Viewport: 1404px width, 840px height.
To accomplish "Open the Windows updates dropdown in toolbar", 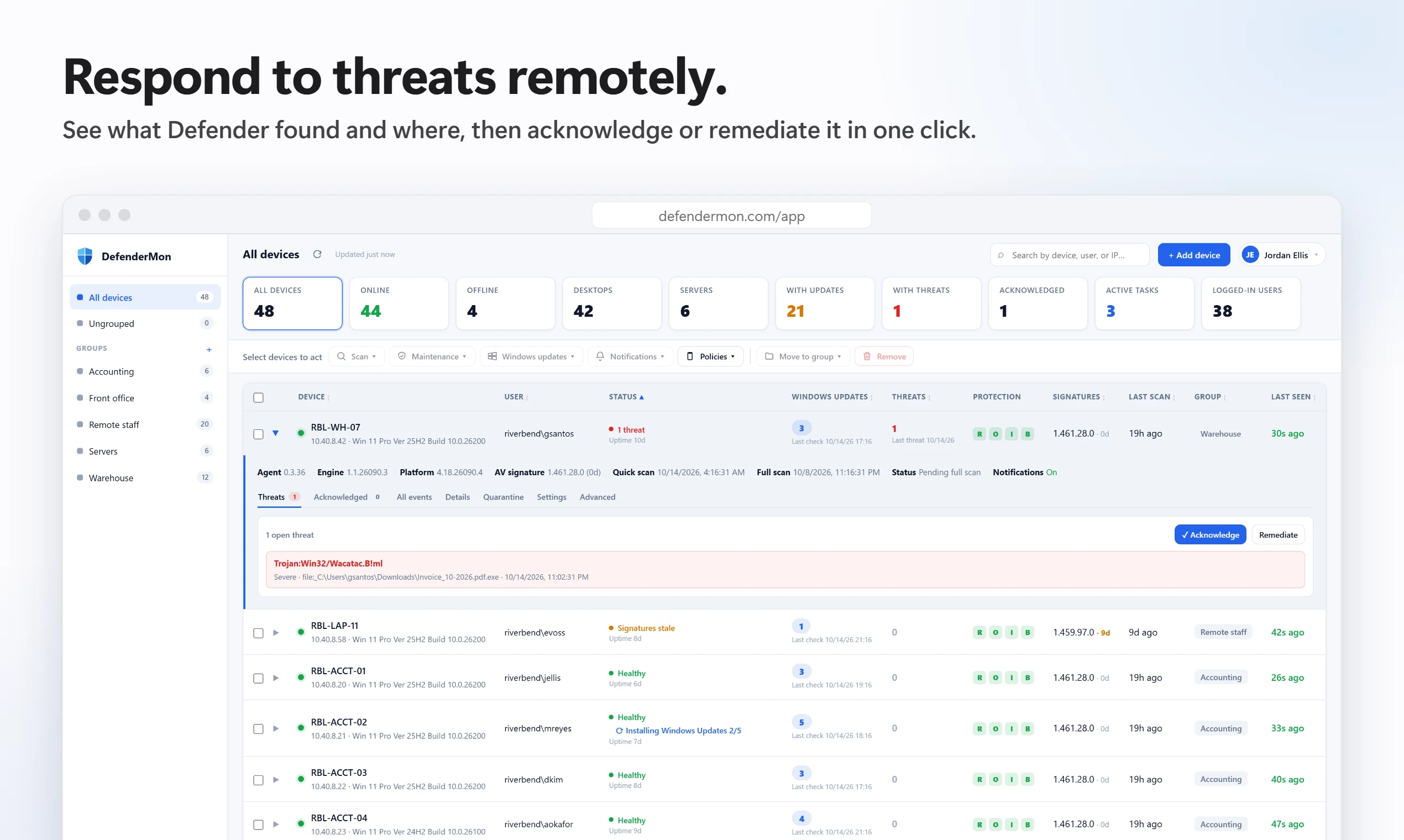I will [x=531, y=356].
